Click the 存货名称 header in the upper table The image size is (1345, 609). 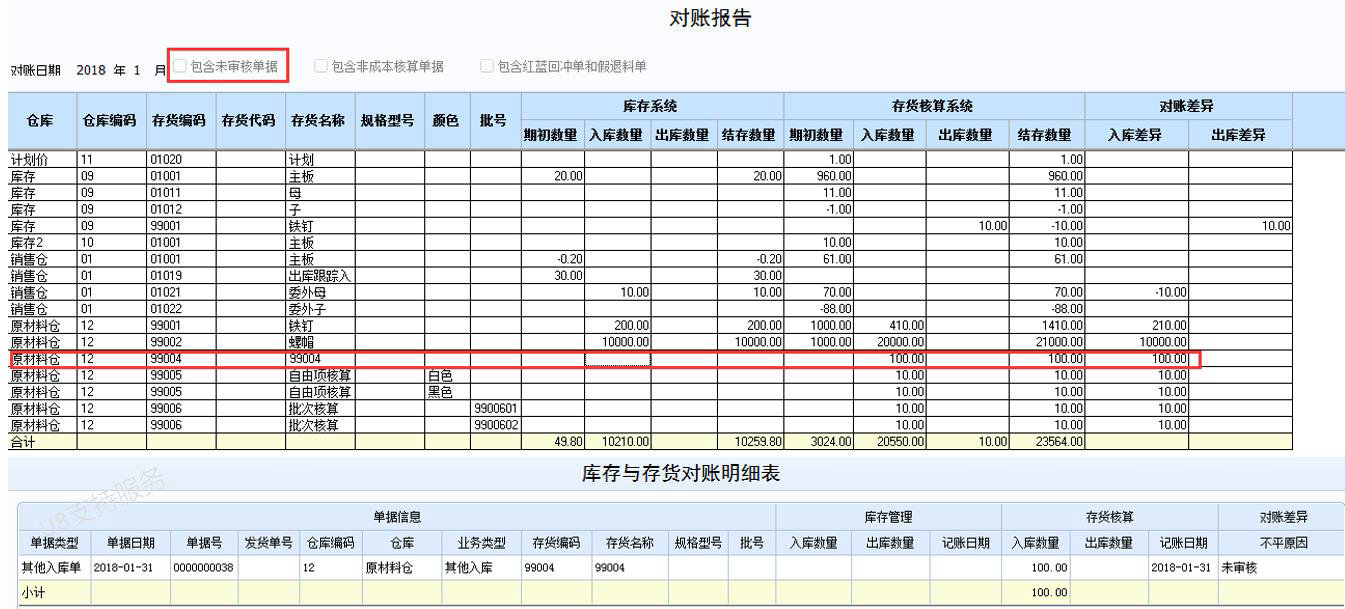pos(317,121)
